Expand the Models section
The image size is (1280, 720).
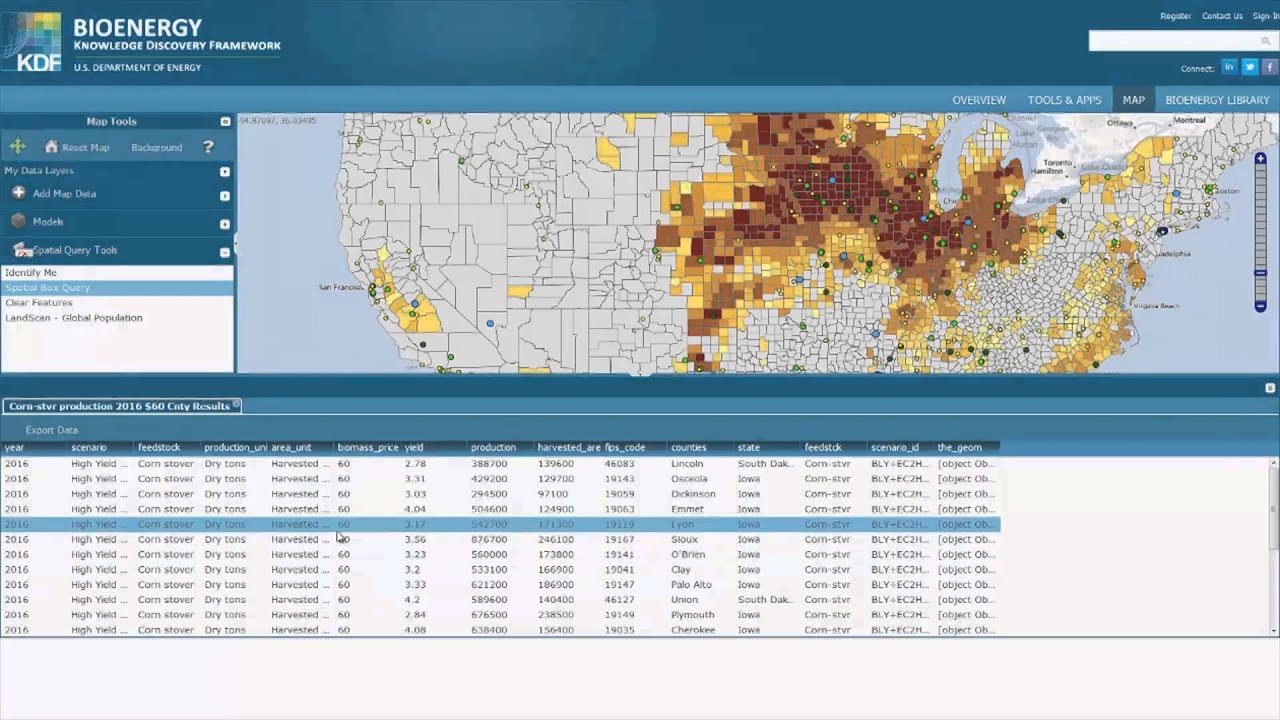tap(225, 223)
